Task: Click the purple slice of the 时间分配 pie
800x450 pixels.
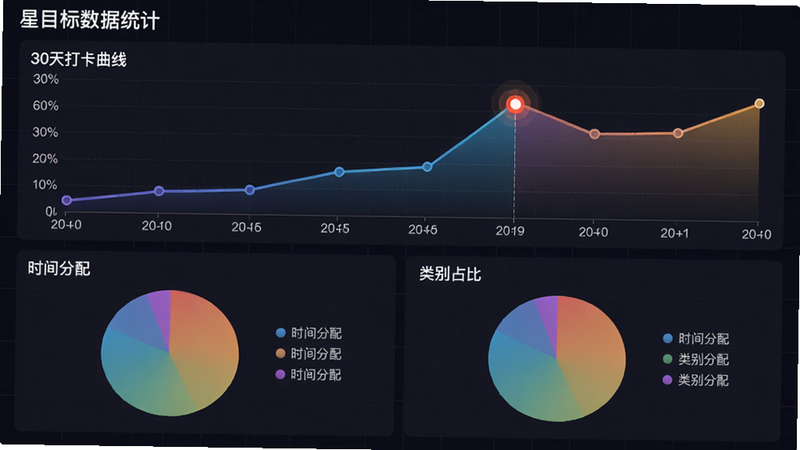Action: (x=162, y=311)
